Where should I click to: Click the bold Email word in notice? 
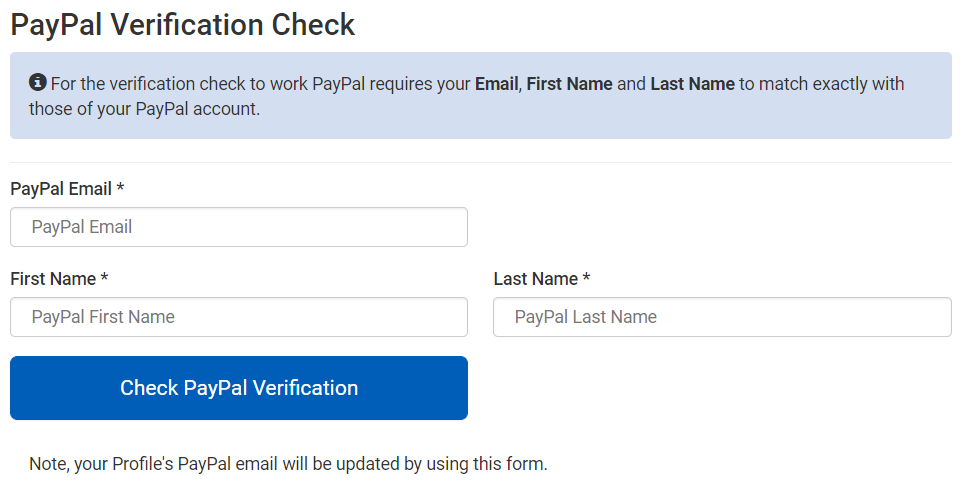tap(497, 84)
